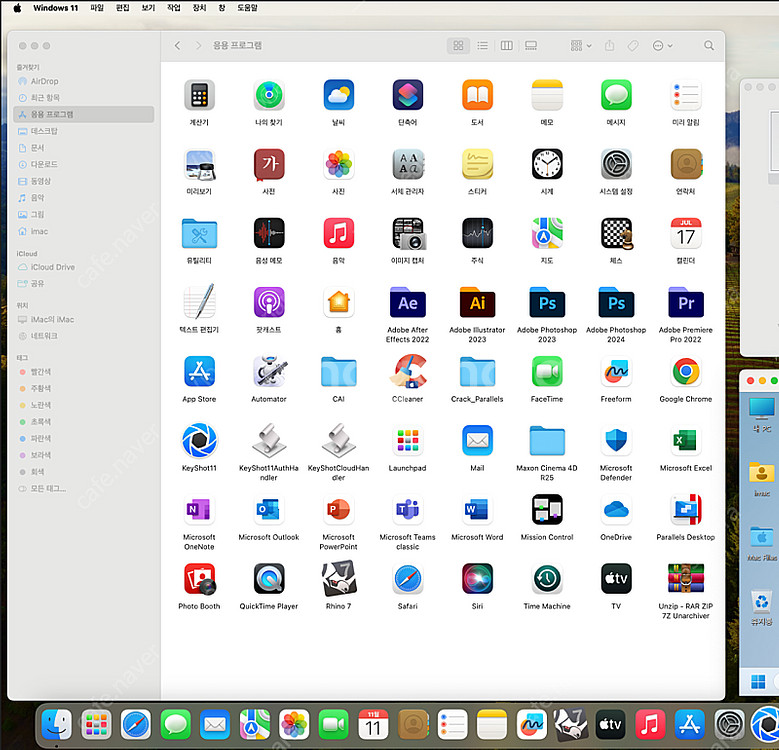Launch Adobe Photoshop 2023
Viewport: 779px width, 750px height.
click(x=546, y=302)
